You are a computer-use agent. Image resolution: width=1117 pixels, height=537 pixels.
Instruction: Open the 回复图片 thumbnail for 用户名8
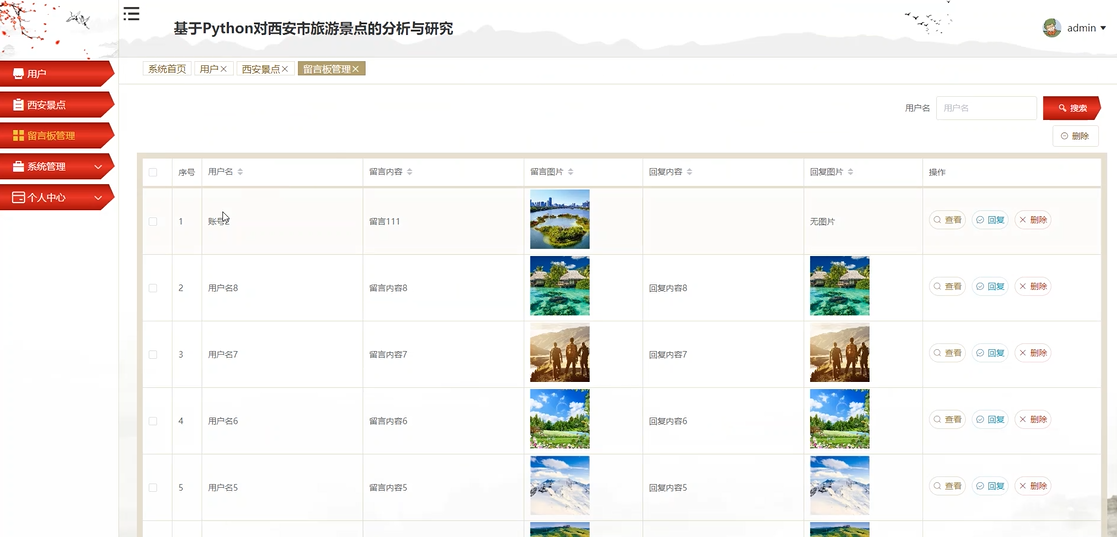(840, 286)
